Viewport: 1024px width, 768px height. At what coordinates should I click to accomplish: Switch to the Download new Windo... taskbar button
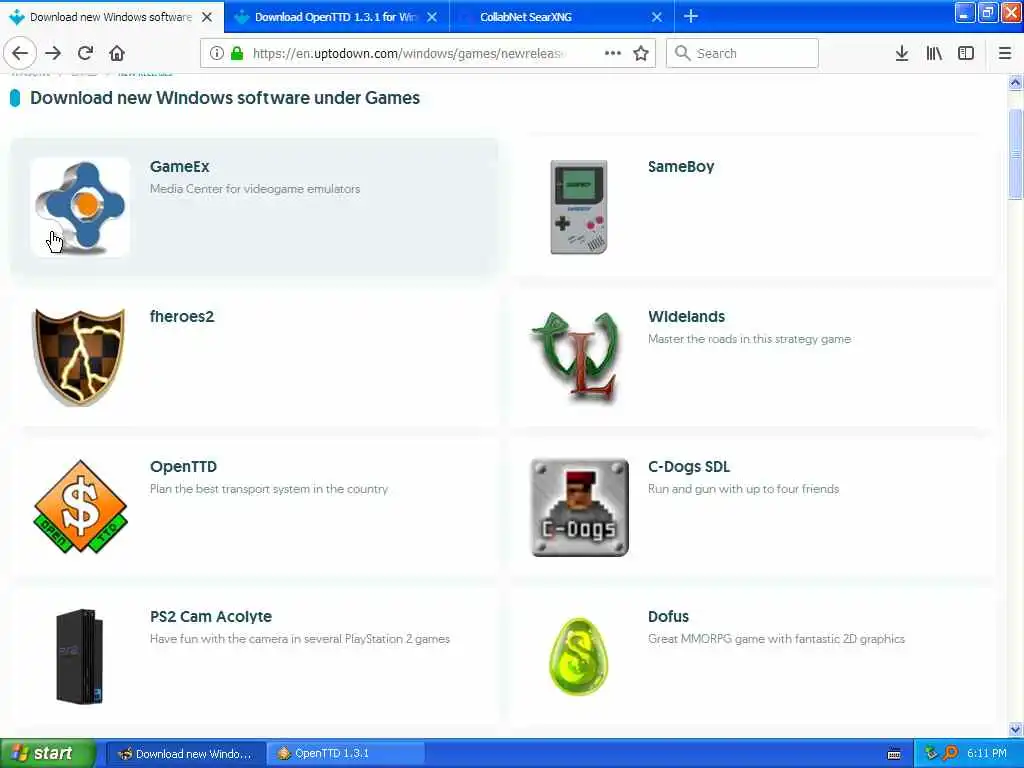tap(186, 754)
